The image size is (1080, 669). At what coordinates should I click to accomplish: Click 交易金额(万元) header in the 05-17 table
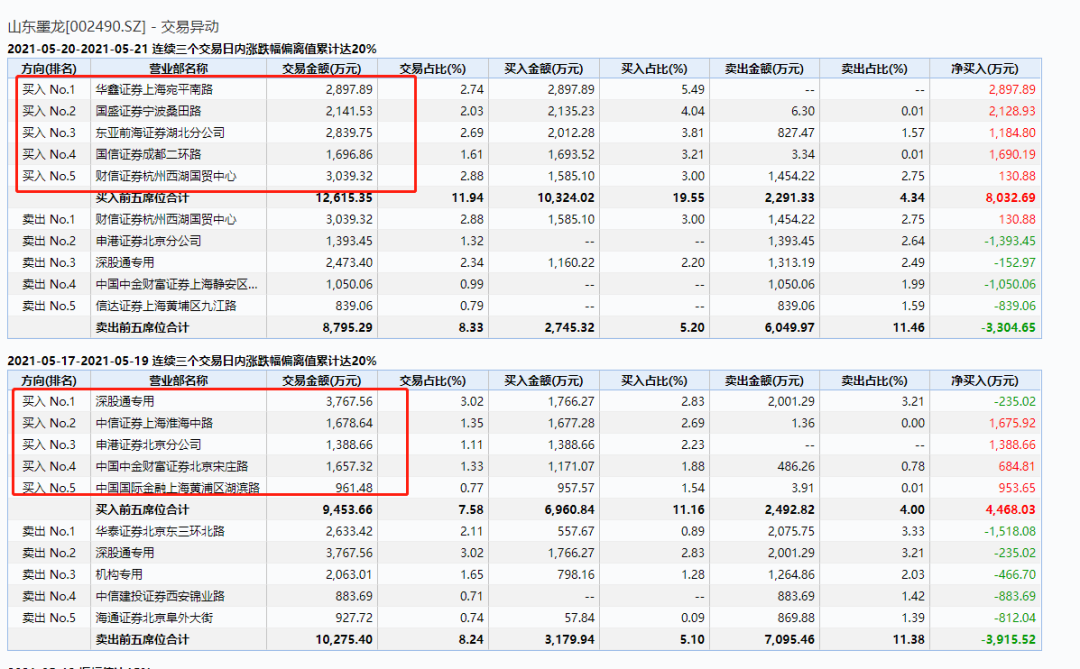pos(322,381)
